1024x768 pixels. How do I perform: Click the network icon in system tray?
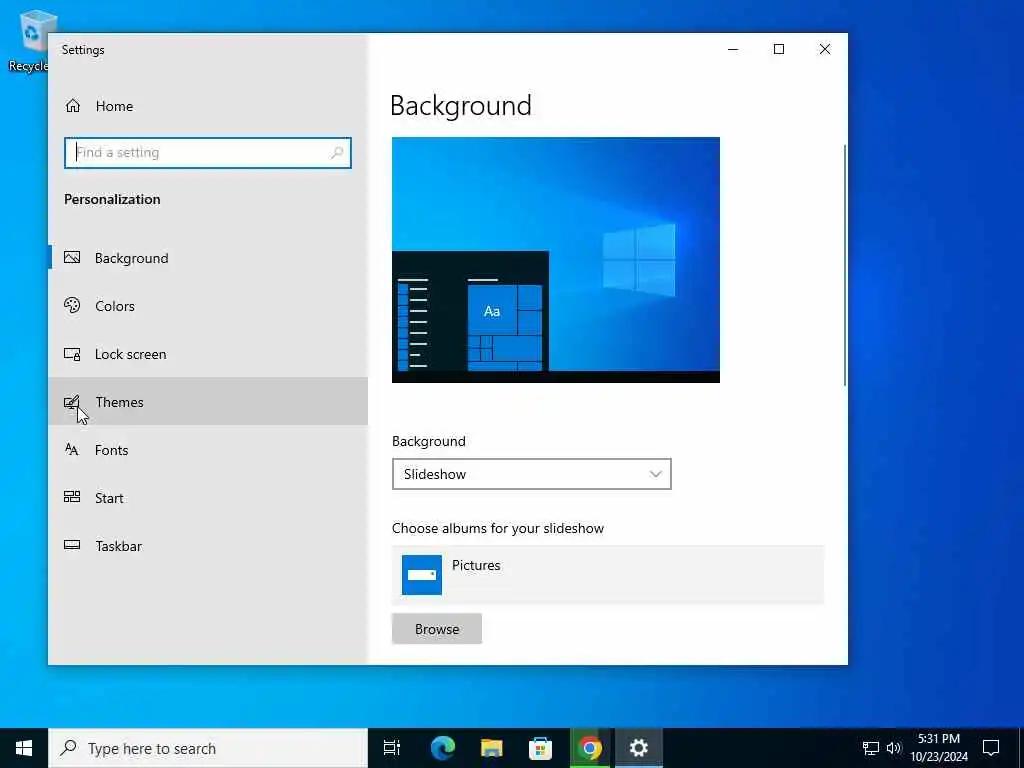pyautogui.click(x=871, y=748)
